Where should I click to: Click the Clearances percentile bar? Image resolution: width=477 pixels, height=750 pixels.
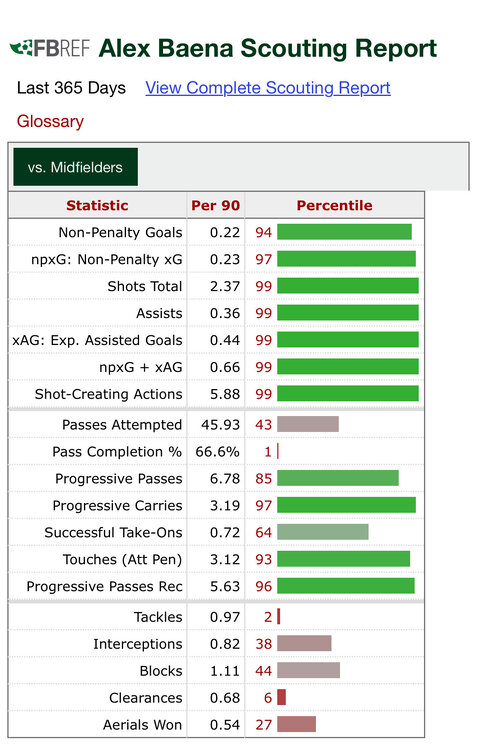point(281,697)
